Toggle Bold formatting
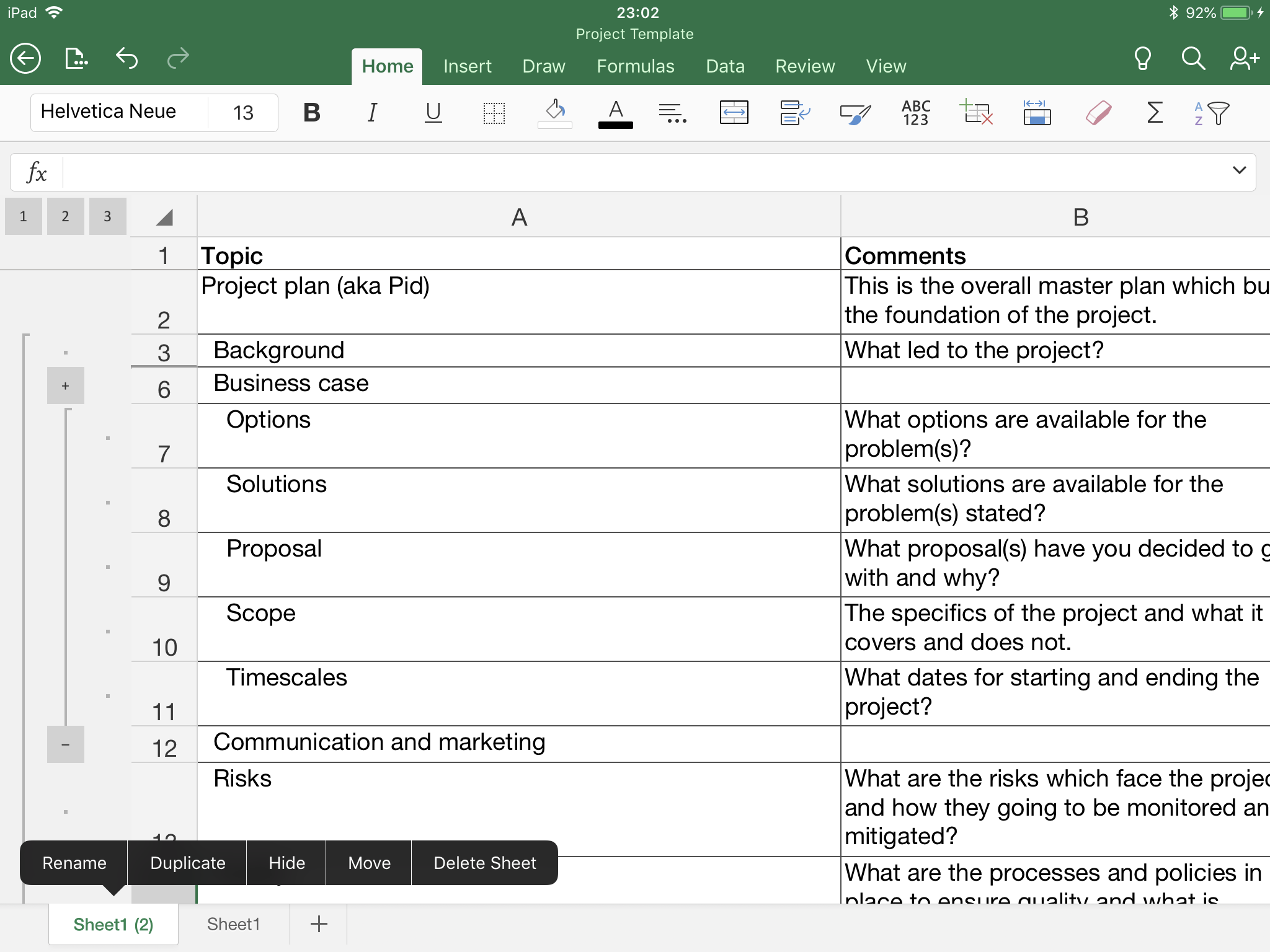 point(312,113)
